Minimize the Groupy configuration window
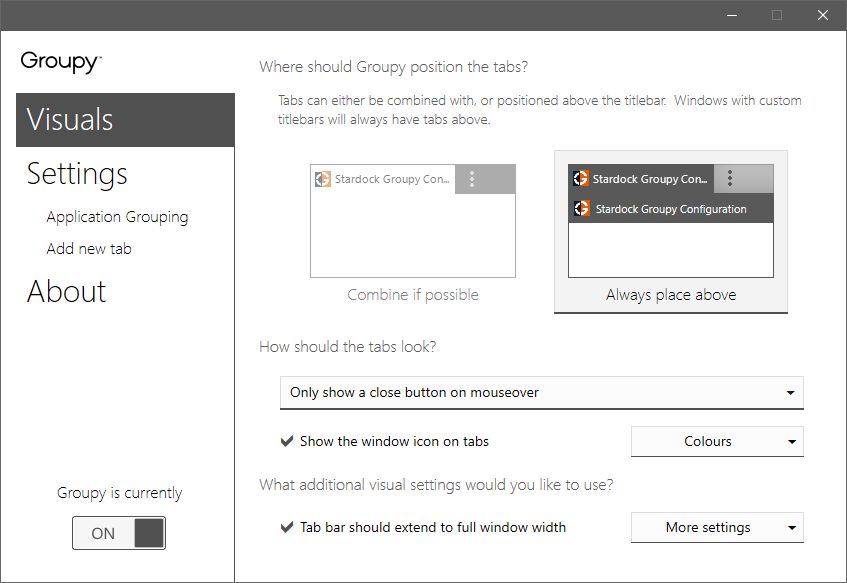This screenshot has width=847, height=583. point(731,15)
